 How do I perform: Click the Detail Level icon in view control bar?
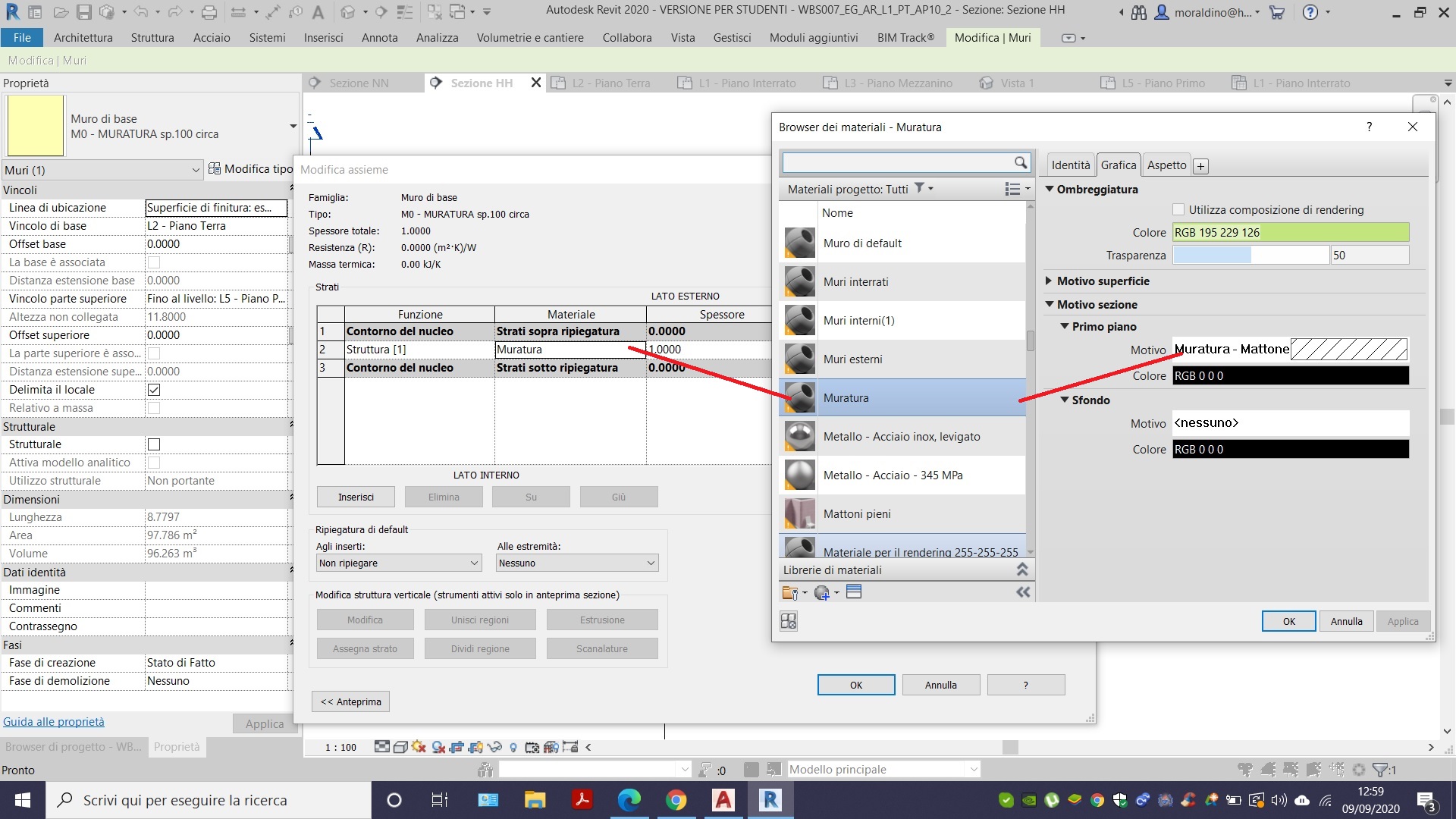(381, 747)
